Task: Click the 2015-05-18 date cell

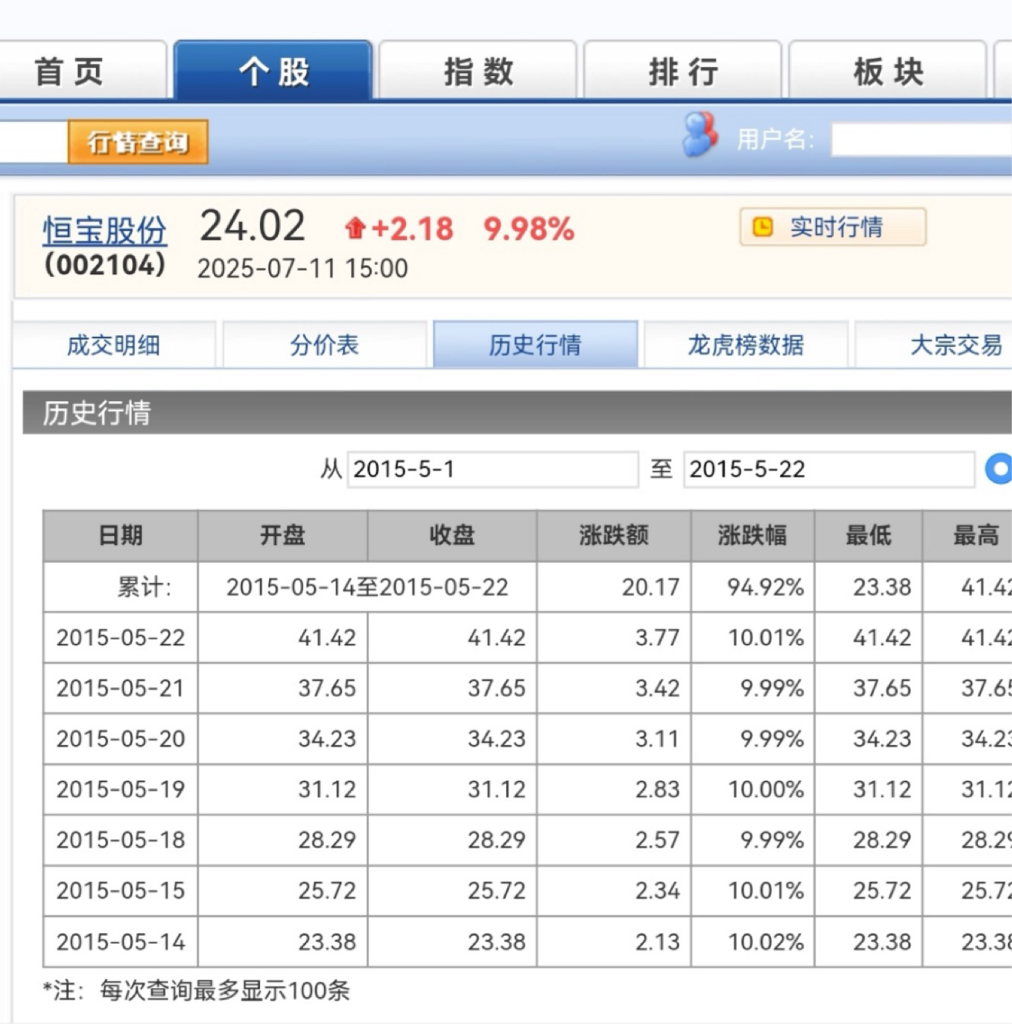Action: coord(121,840)
